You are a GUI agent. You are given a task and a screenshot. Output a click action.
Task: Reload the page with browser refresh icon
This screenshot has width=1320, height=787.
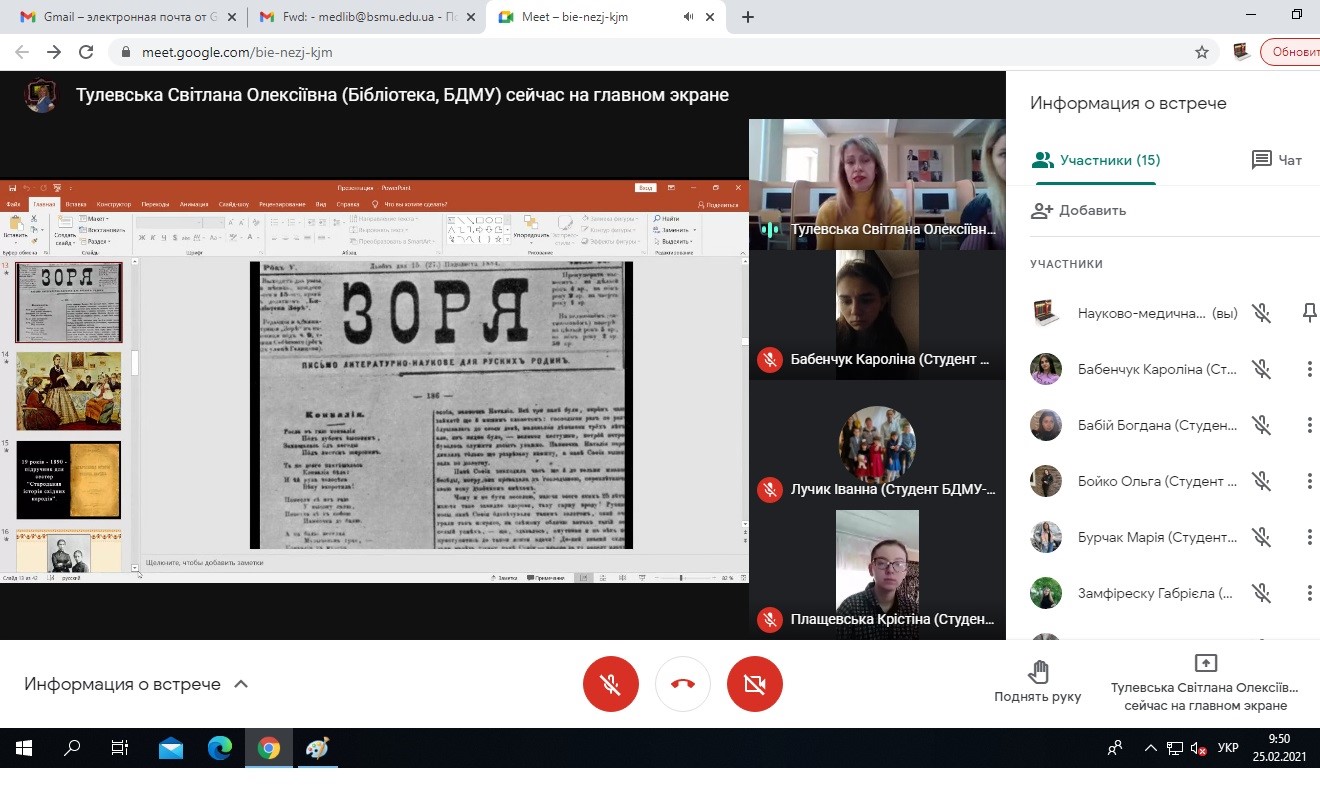pos(86,52)
